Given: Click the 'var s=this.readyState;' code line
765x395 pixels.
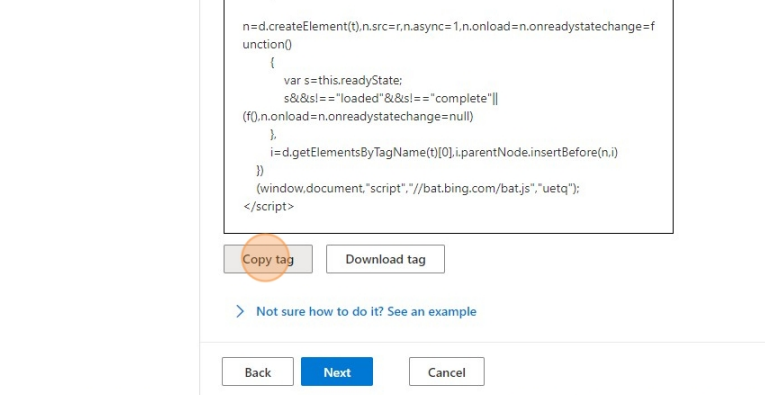Looking at the screenshot, I should pos(343,80).
